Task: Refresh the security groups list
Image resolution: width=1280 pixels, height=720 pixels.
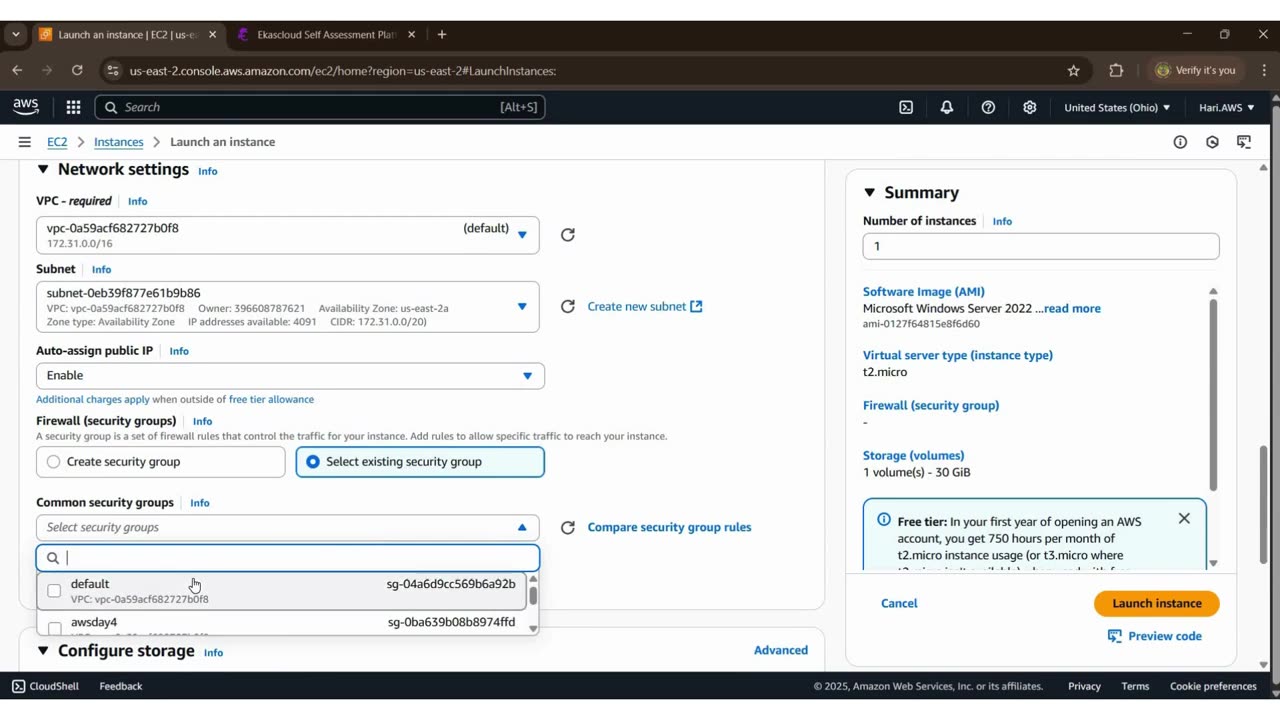Action: pos(568,528)
